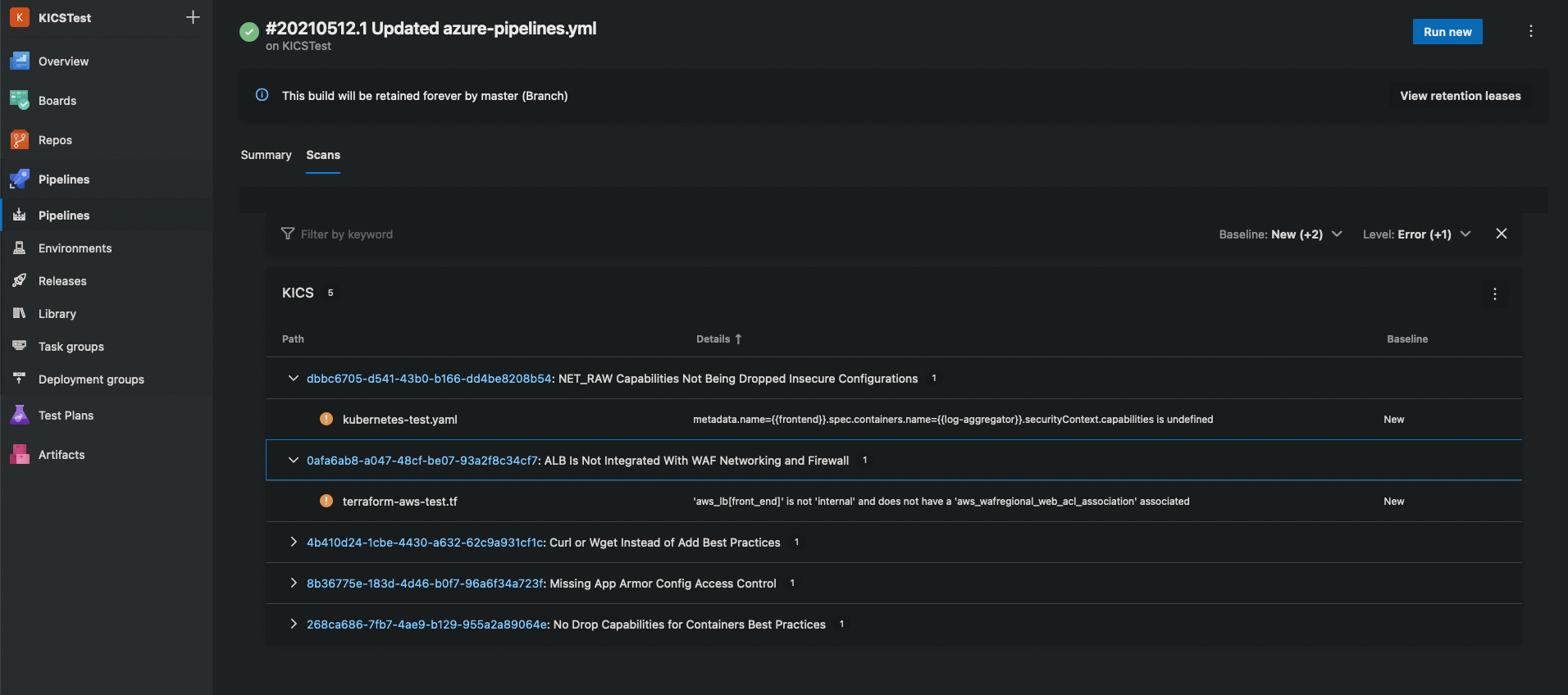Viewport: 1568px width, 695px height.
Task: Click New baseline value for terraform-aws-test.tf
Action: (x=1393, y=502)
